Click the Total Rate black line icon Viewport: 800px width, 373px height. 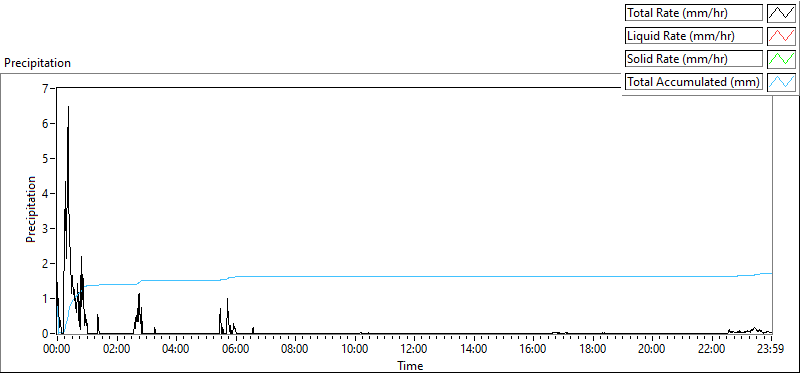point(782,13)
